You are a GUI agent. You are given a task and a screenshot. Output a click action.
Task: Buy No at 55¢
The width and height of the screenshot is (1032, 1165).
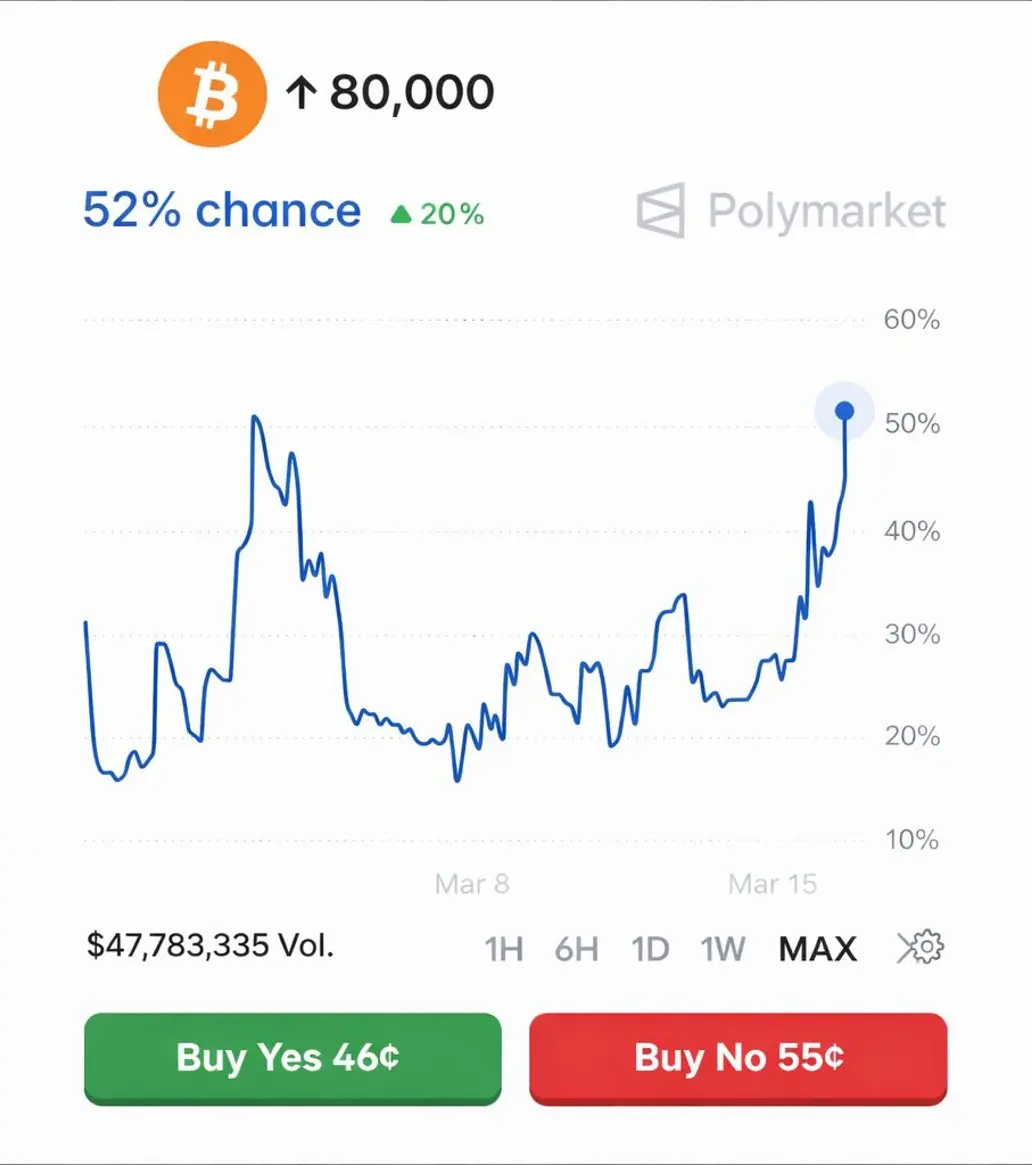738,1058
